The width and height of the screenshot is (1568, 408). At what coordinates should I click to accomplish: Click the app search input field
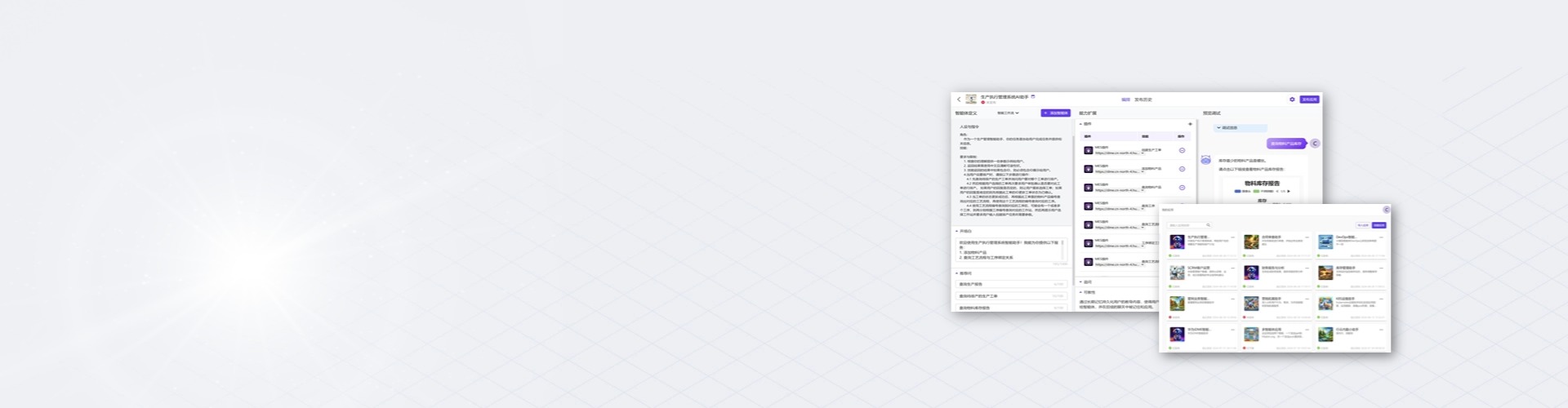1186,225
